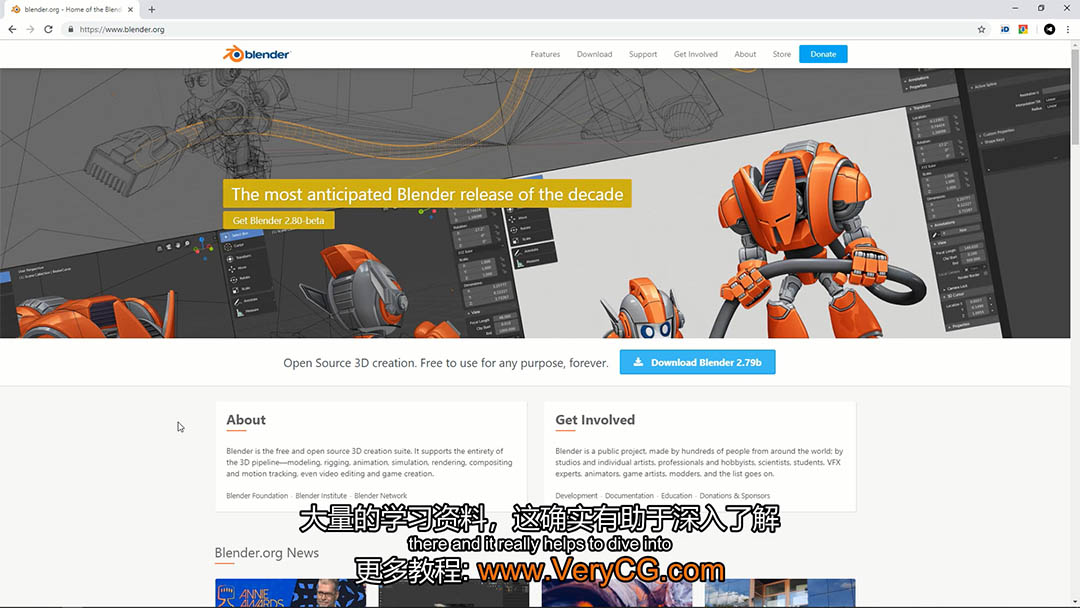Open the Education link
The height and width of the screenshot is (608, 1080).
pos(676,496)
